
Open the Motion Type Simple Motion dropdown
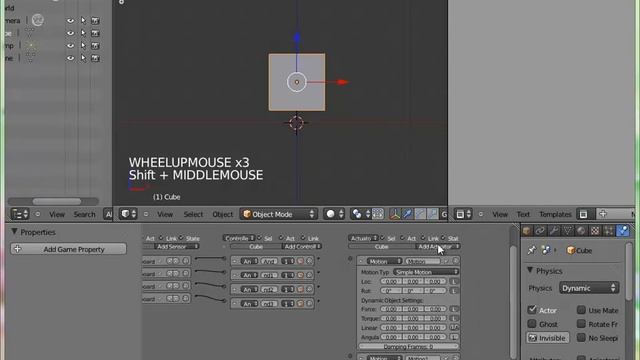(x=426, y=272)
